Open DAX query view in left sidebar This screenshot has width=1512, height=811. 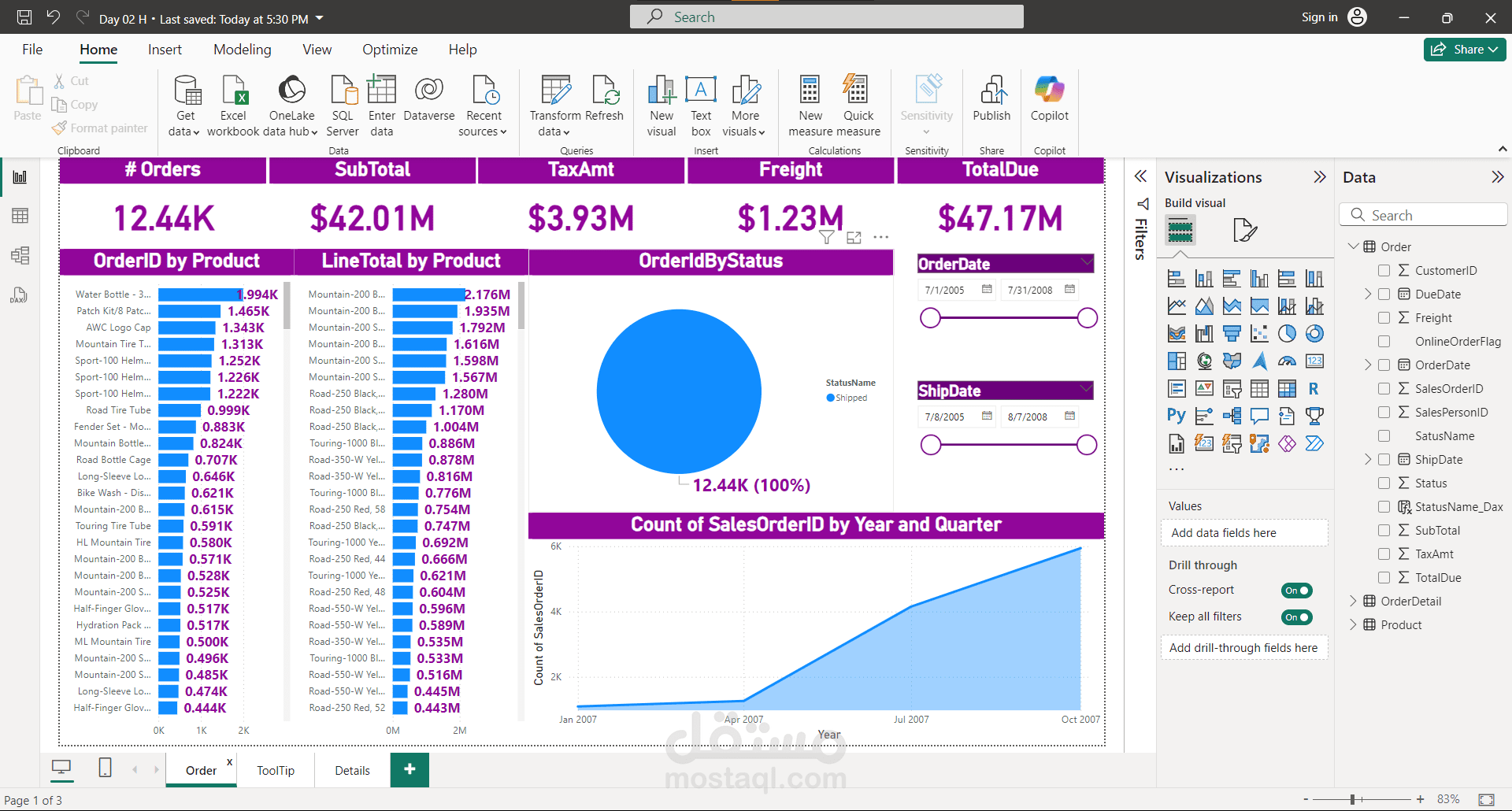click(20, 295)
